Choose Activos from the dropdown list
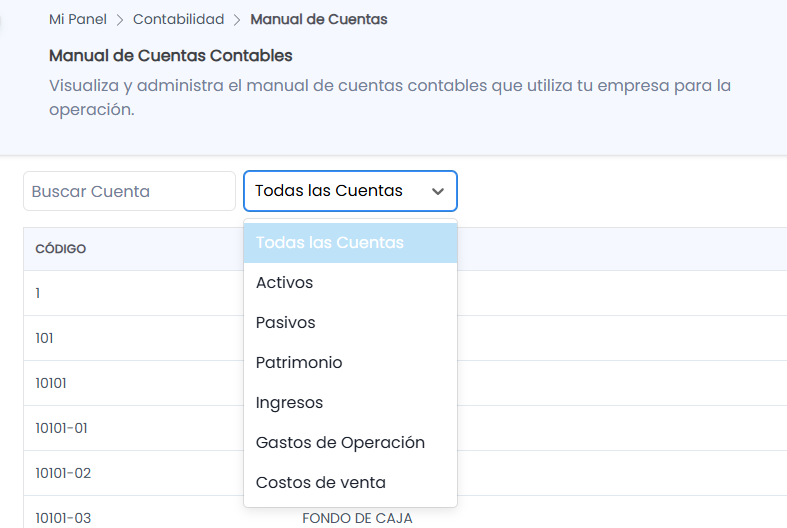 click(x=350, y=283)
